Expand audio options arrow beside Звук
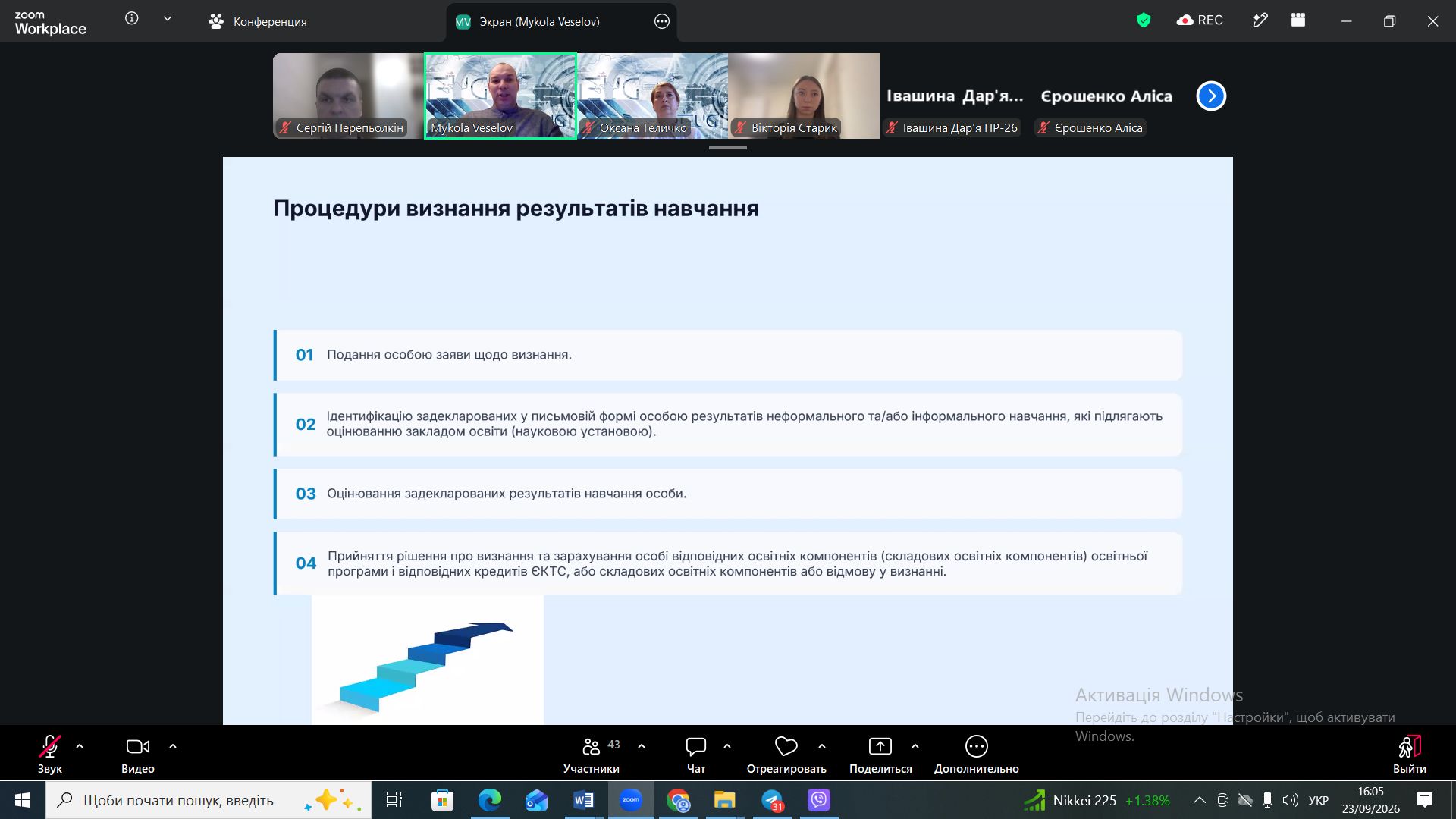1456x819 pixels. (80, 746)
